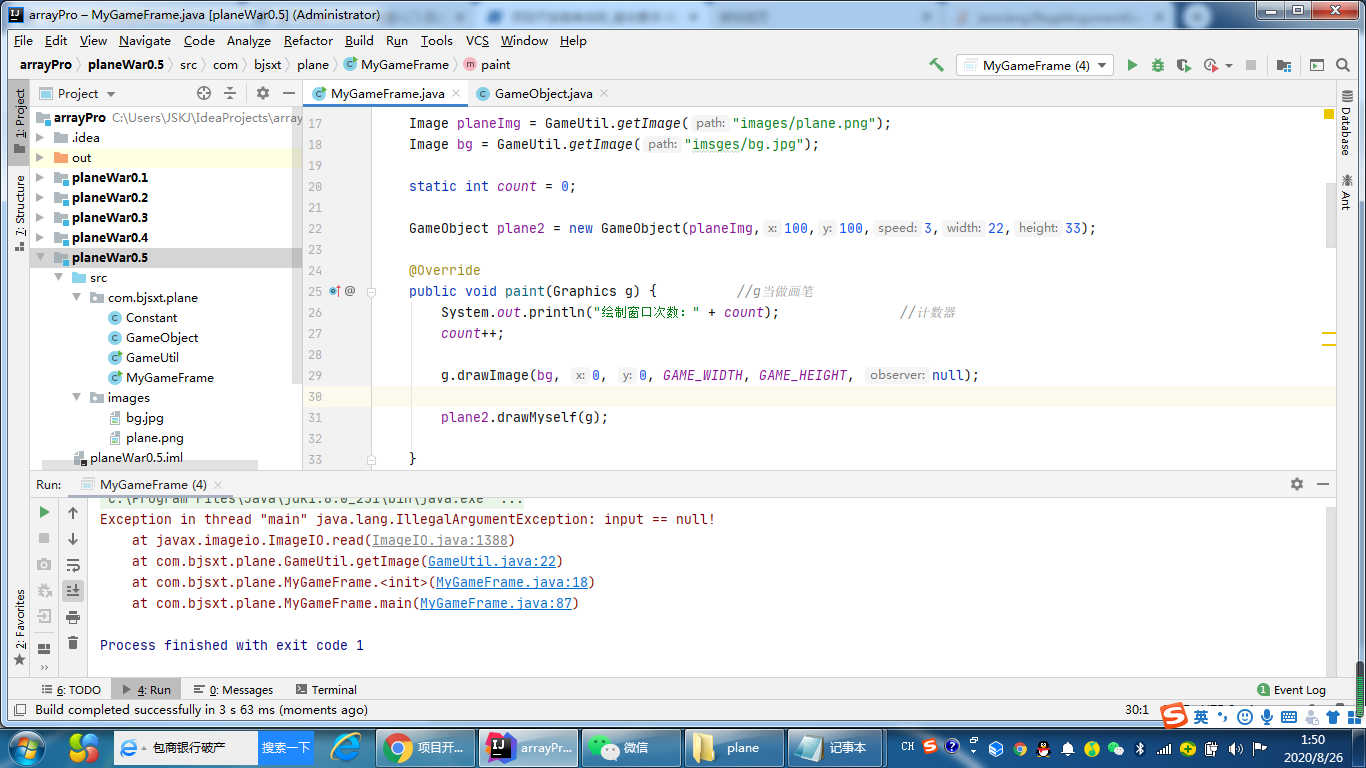Open the Database side panel

pyautogui.click(x=1345, y=123)
